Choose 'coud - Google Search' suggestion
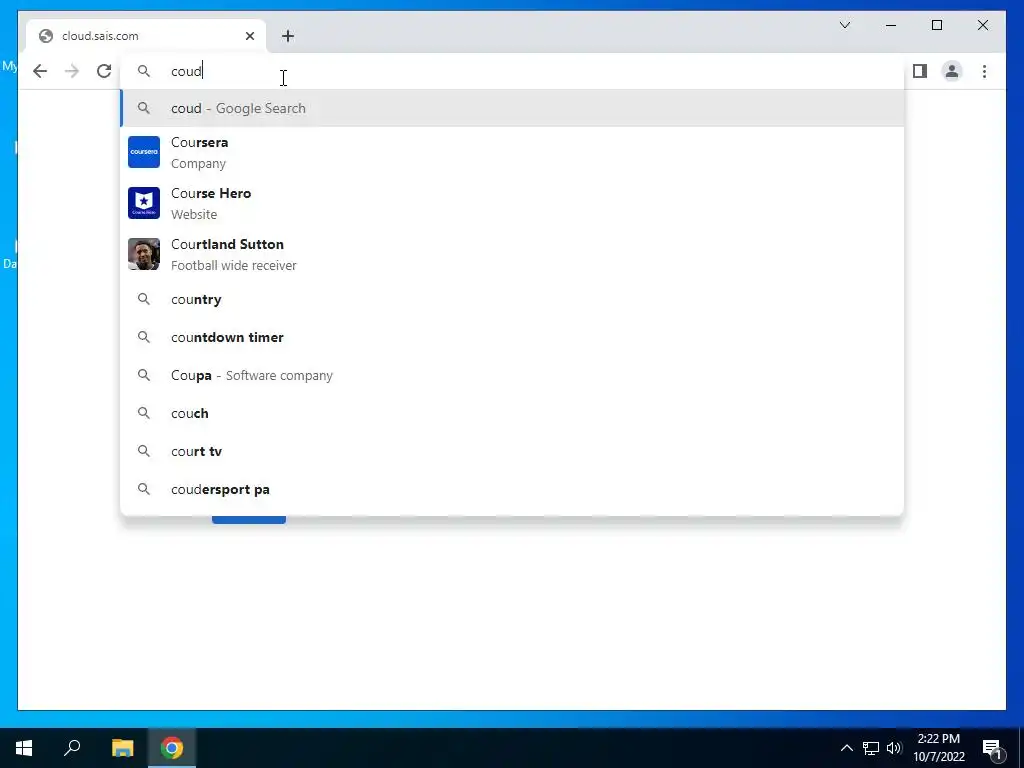Screen dimensions: 1024x768 [x=513, y=108]
